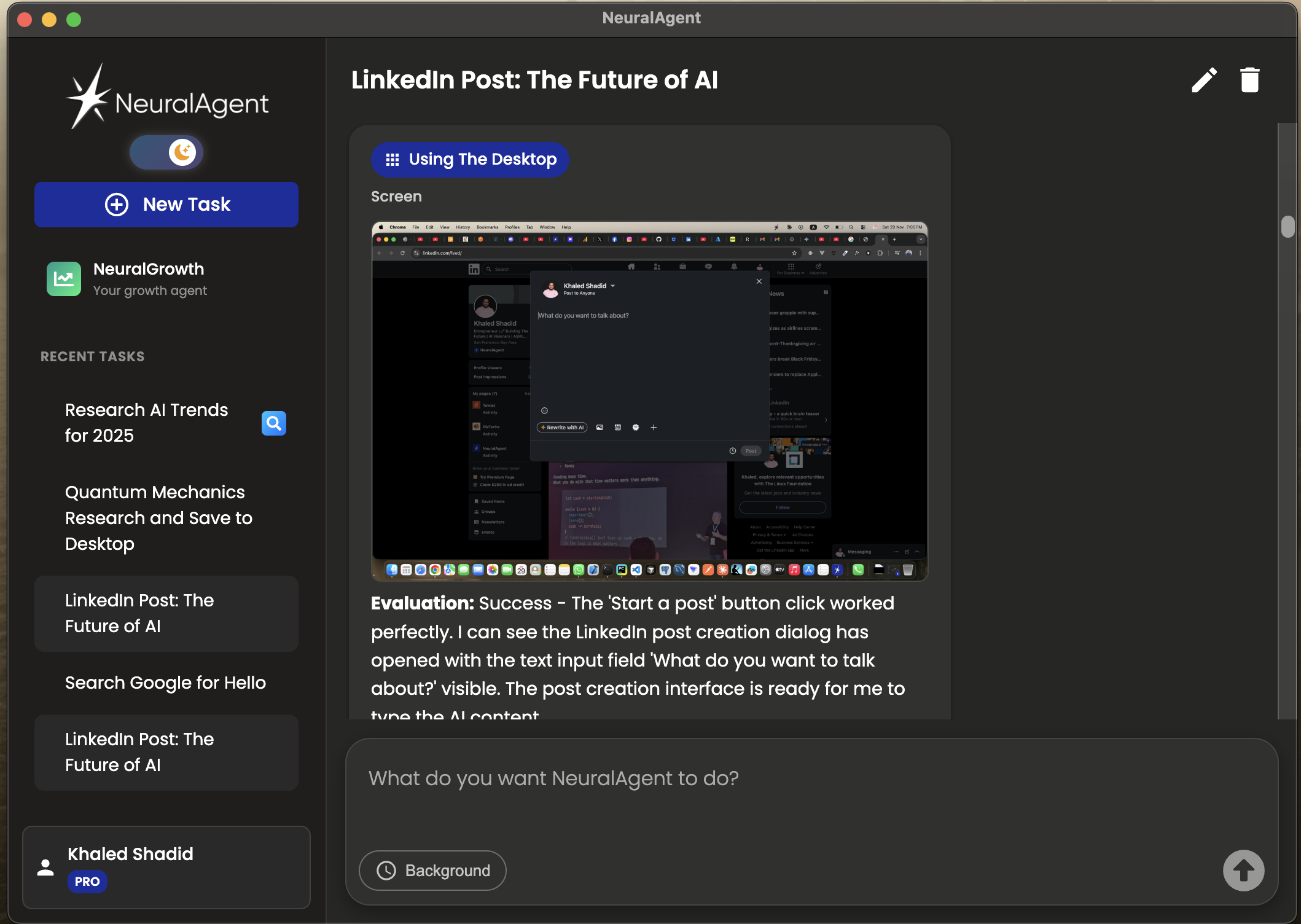This screenshot has width=1301, height=924.
Task: Open Research AI Trends for 2025 task
Action: [147, 423]
